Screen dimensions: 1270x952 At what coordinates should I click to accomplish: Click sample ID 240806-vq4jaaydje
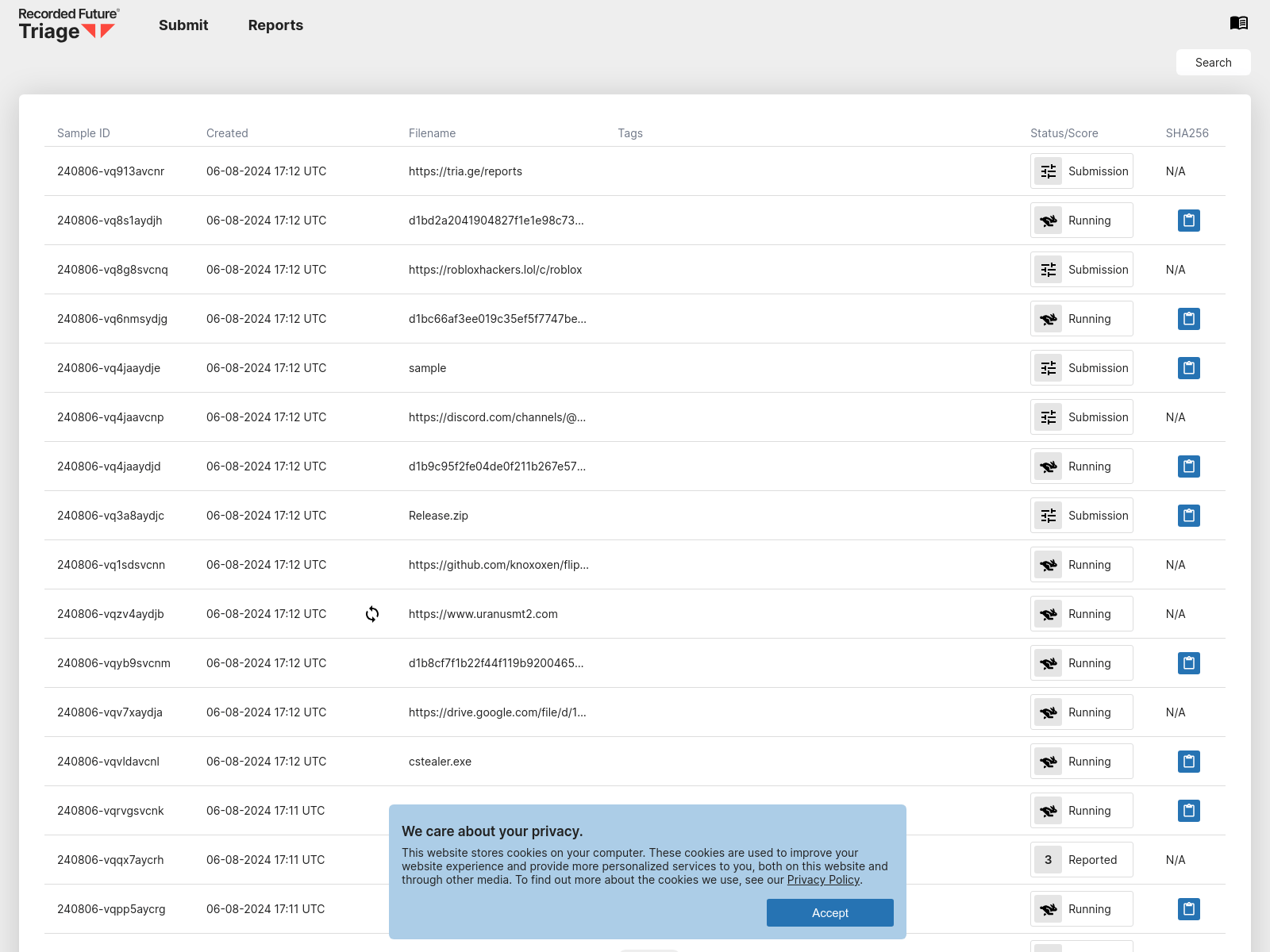click(109, 368)
